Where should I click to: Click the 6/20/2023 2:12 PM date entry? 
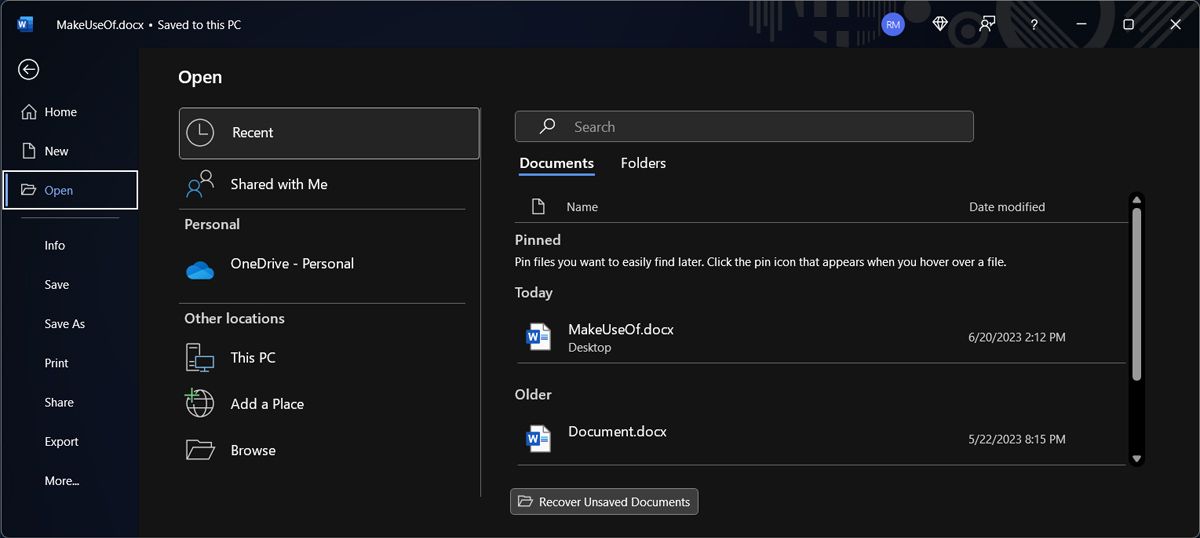(x=1017, y=338)
